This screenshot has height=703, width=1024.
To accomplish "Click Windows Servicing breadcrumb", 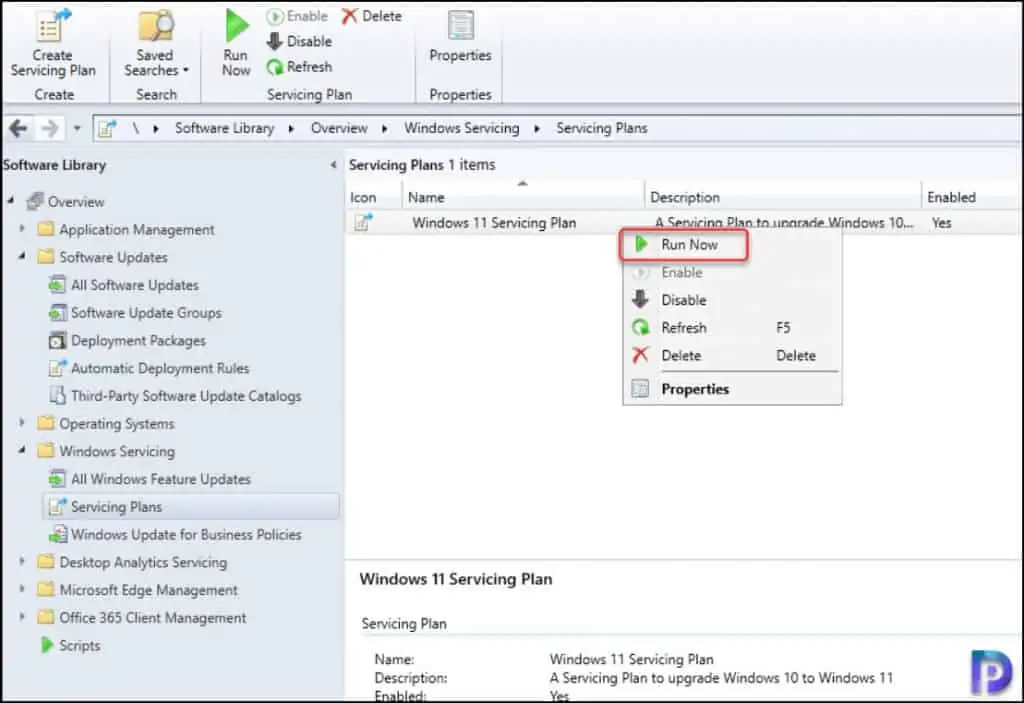I will coord(462,128).
